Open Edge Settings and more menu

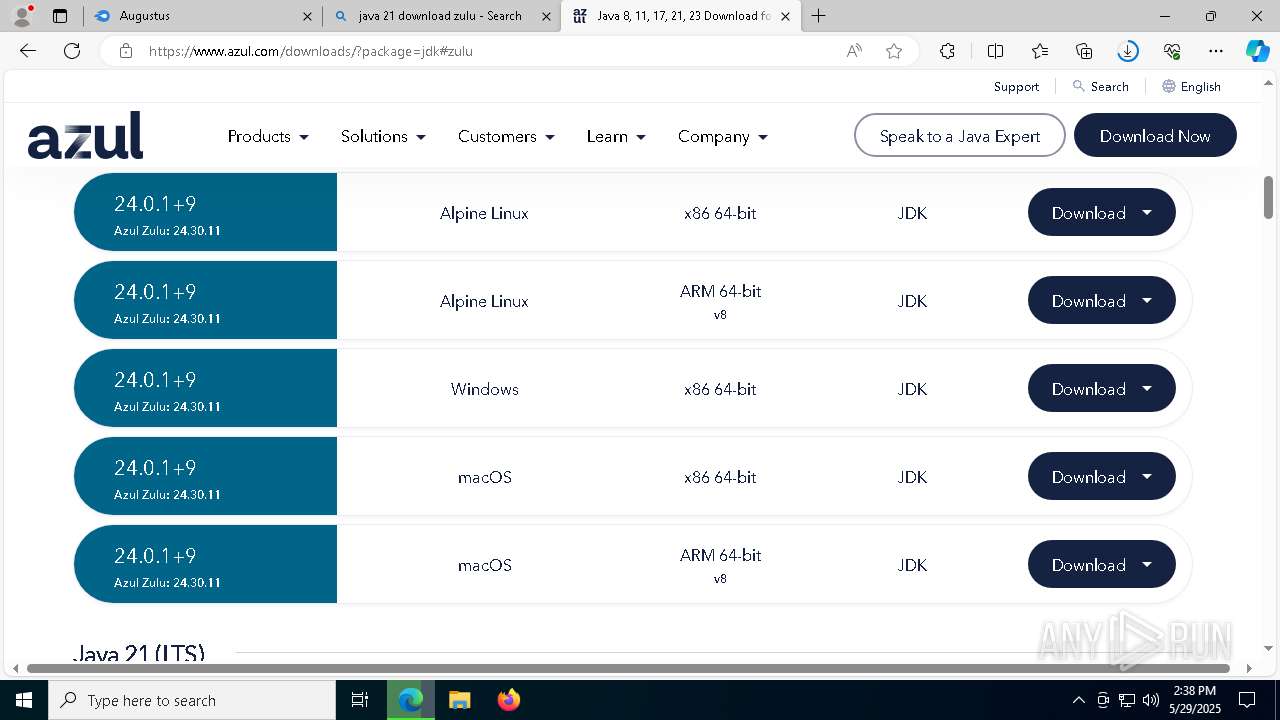pyautogui.click(x=1216, y=51)
